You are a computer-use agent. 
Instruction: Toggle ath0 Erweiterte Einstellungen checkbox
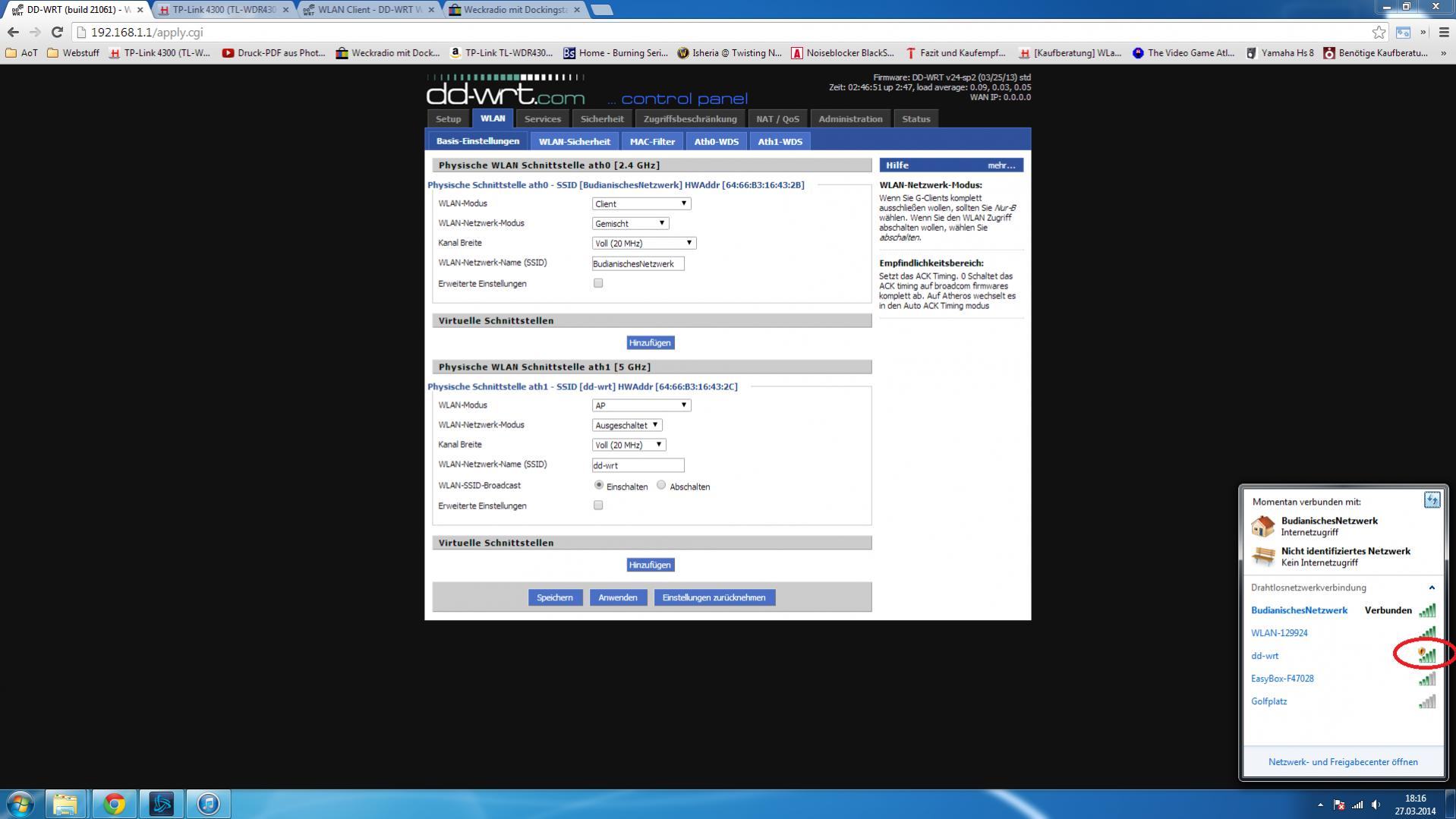(x=598, y=283)
